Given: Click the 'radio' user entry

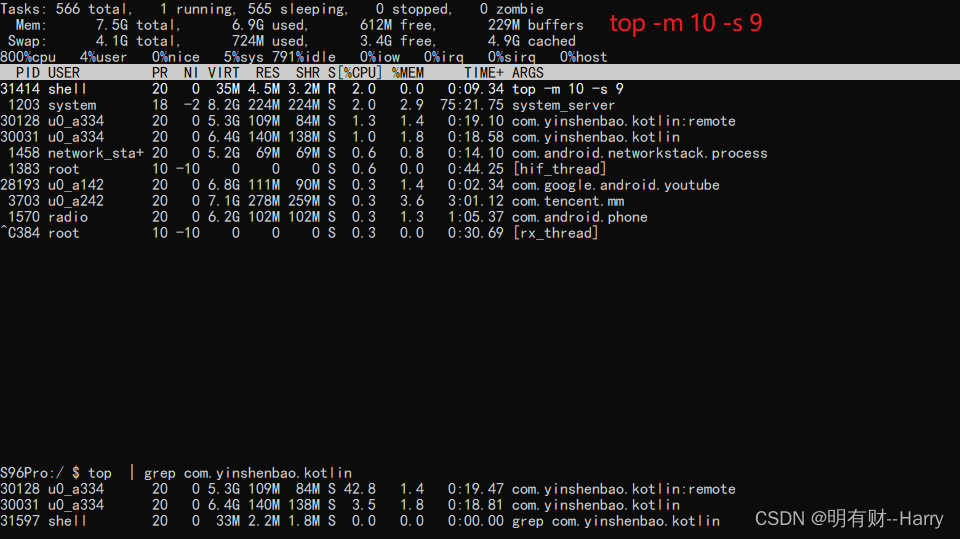Looking at the screenshot, I should (x=67, y=217).
